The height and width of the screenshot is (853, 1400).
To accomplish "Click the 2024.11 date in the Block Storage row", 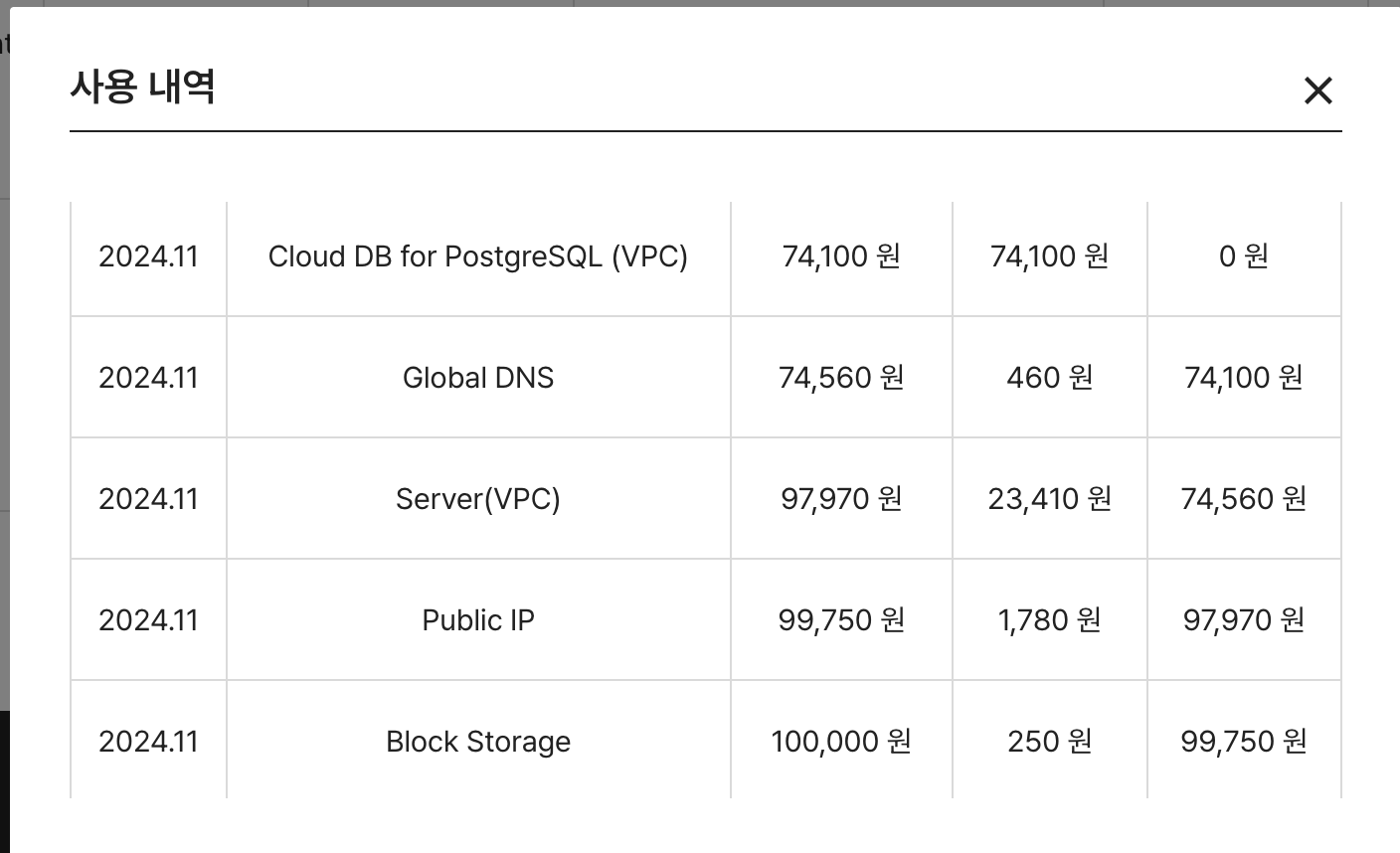I will coord(147,741).
